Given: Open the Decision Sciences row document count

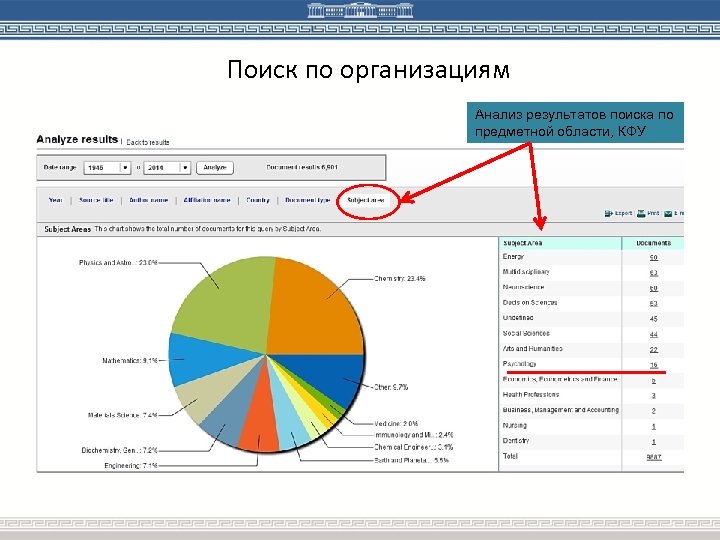Looking at the screenshot, I should pyautogui.click(x=653, y=304).
